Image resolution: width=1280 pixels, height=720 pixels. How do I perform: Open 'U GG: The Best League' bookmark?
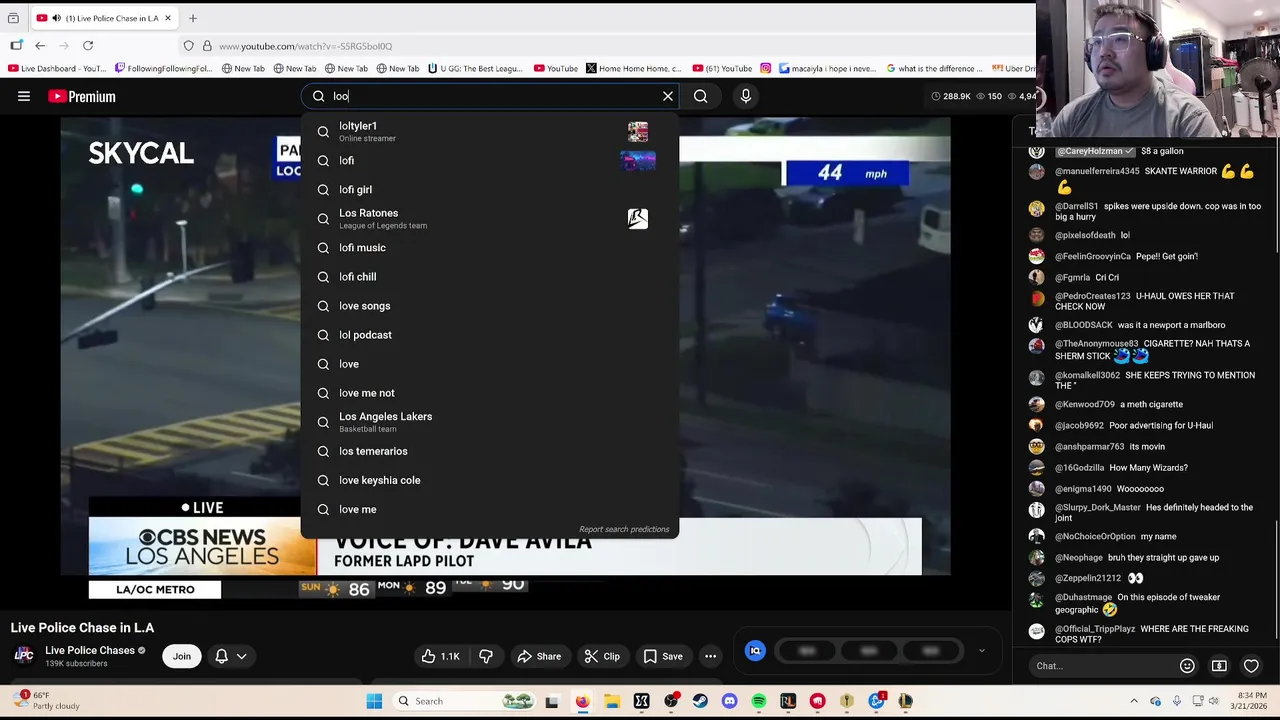[x=475, y=69]
